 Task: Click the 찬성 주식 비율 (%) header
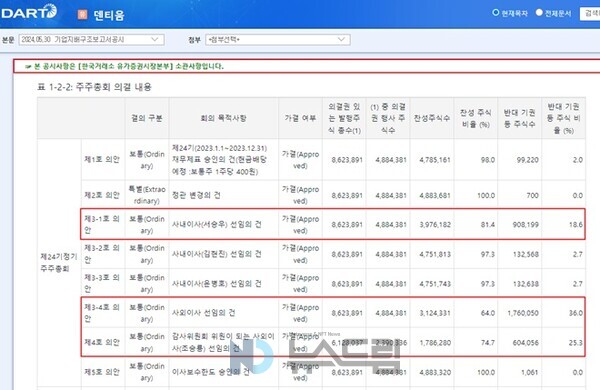[x=476, y=118]
